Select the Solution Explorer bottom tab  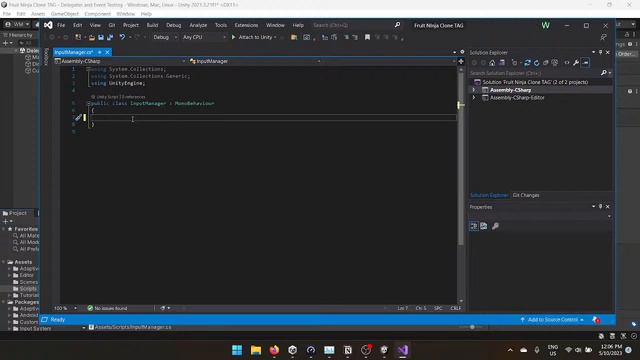point(489,195)
